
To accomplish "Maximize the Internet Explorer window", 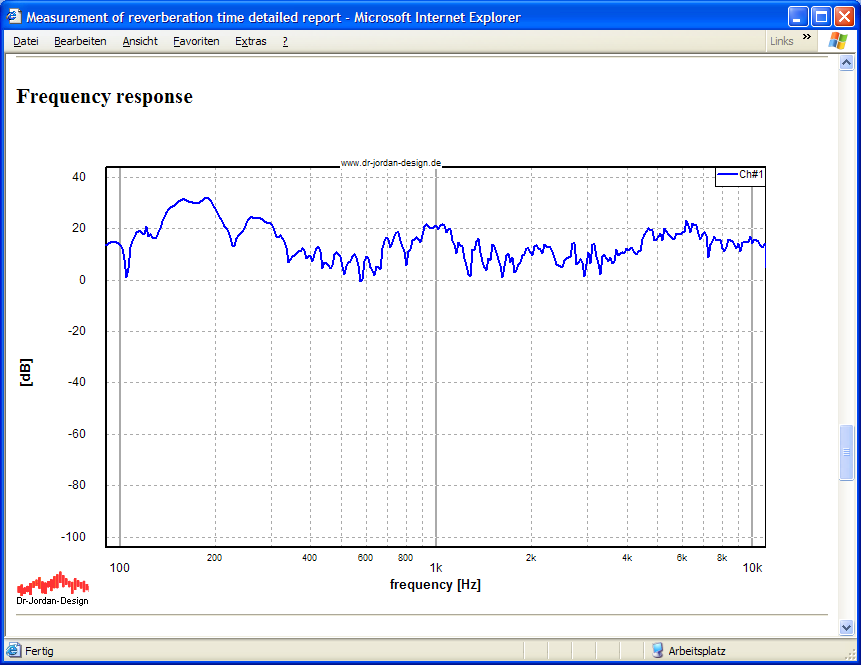I will pos(821,16).
